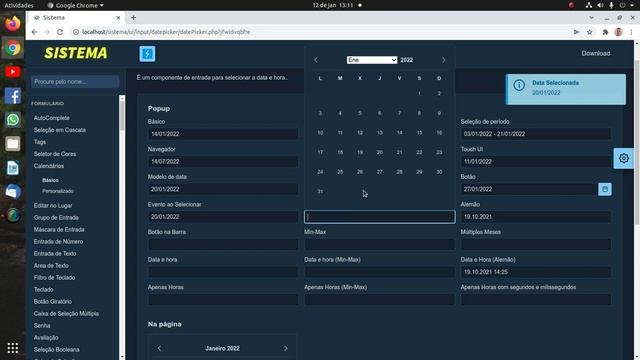Open the Atividades overview
Image resolution: width=640 pixels, height=360 pixels.
(19, 5)
